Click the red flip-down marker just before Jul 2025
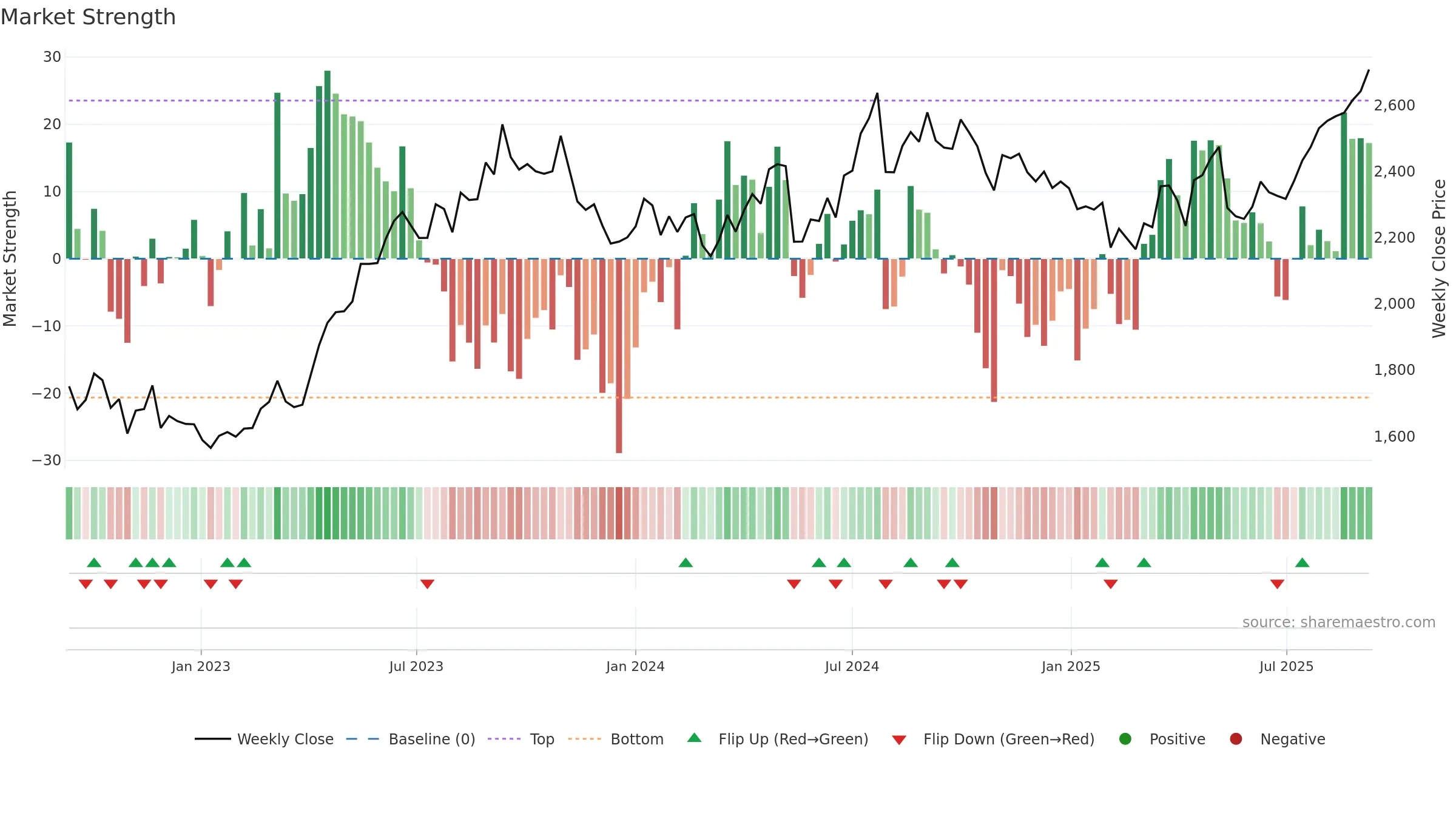The width and height of the screenshot is (1456, 819). (1277, 584)
